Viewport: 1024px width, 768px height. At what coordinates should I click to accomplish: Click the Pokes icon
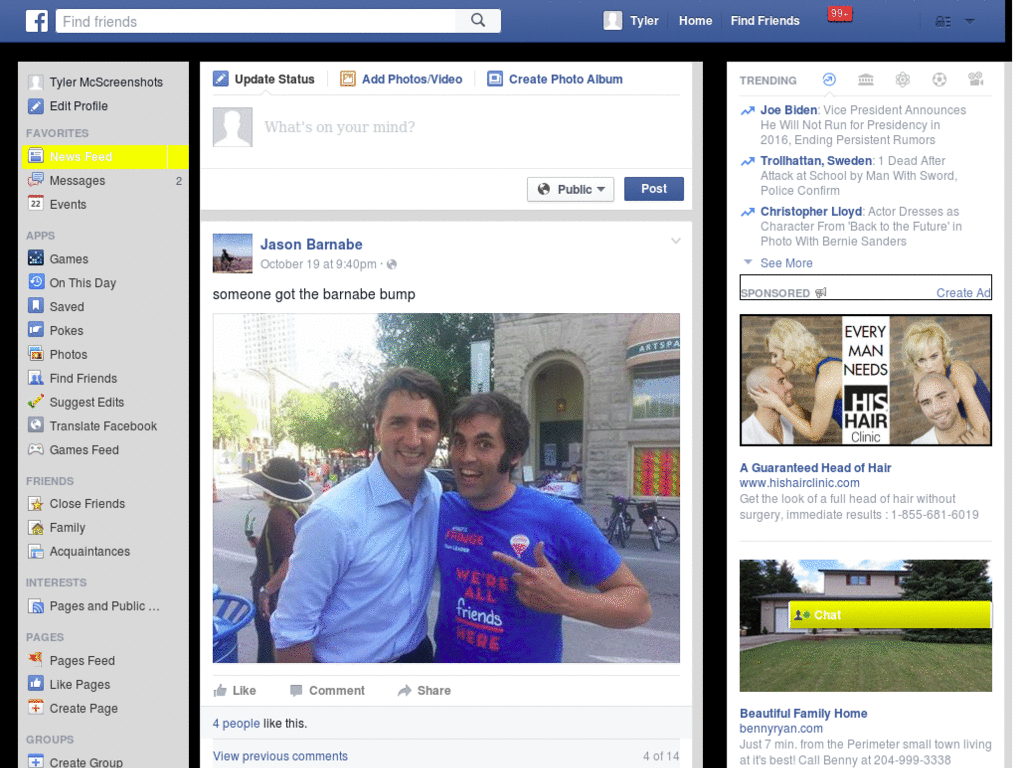point(36,330)
